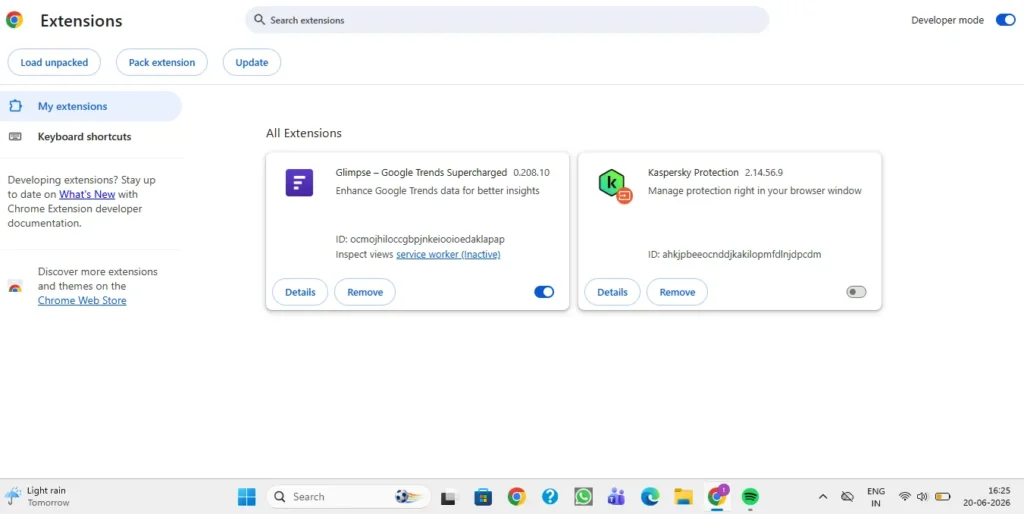Click the Update button
Image resolution: width=1024 pixels, height=514 pixels.
(251, 63)
